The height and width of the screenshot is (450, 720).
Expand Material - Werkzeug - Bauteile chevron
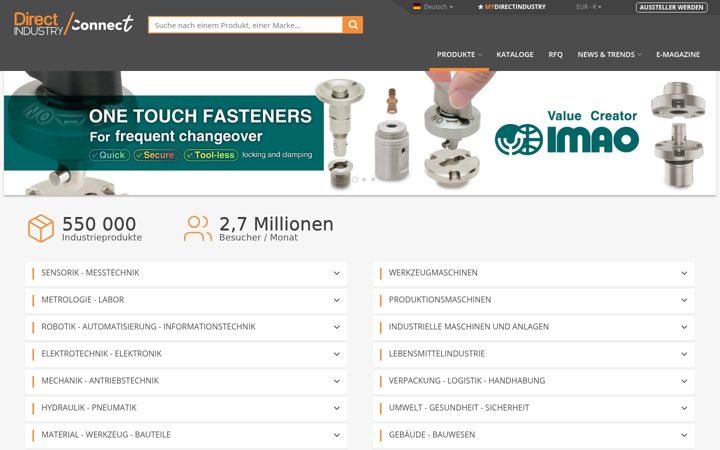click(x=337, y=435)
